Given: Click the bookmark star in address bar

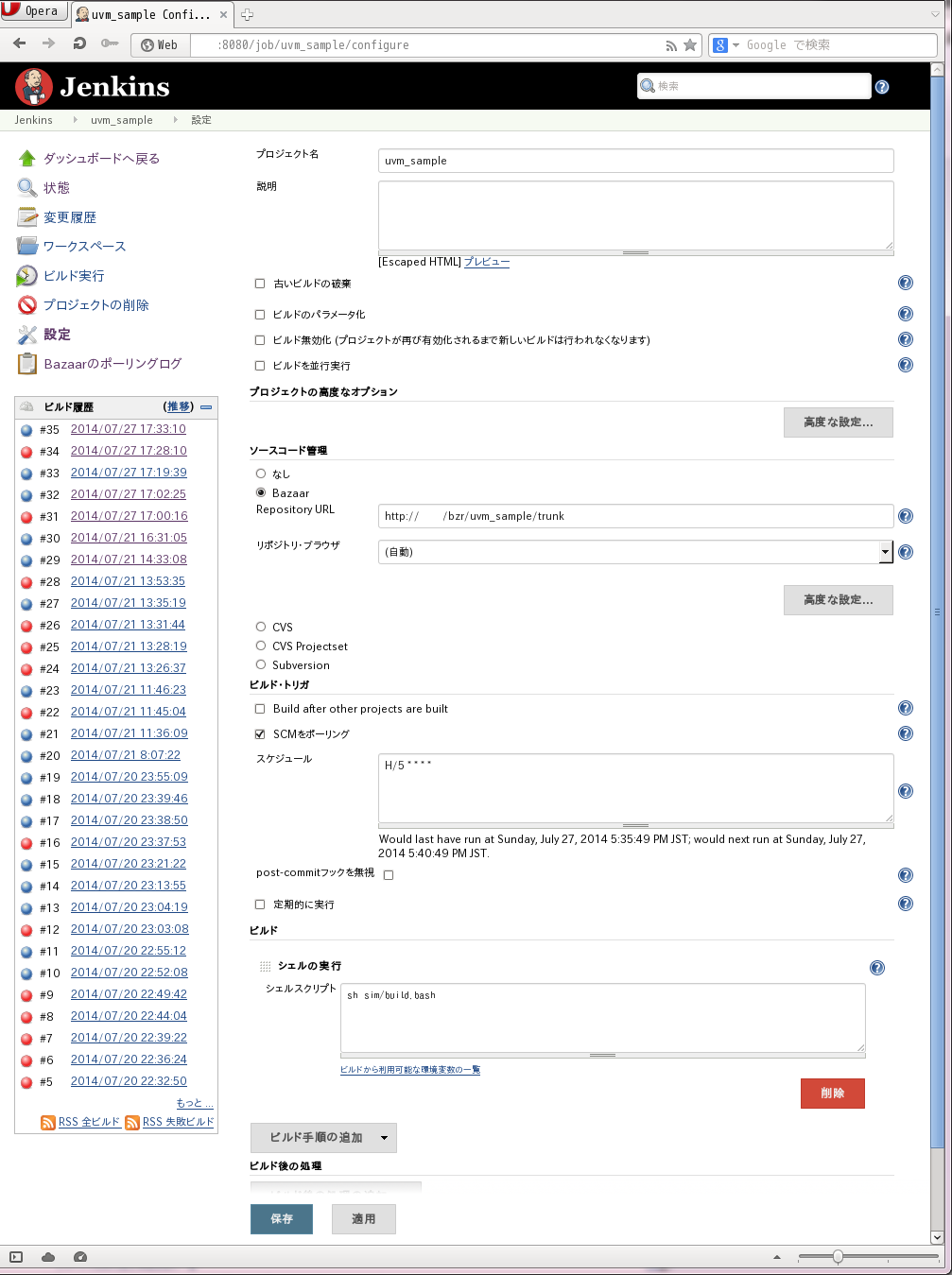Looking at the screenshot, I should click(690, 44).
